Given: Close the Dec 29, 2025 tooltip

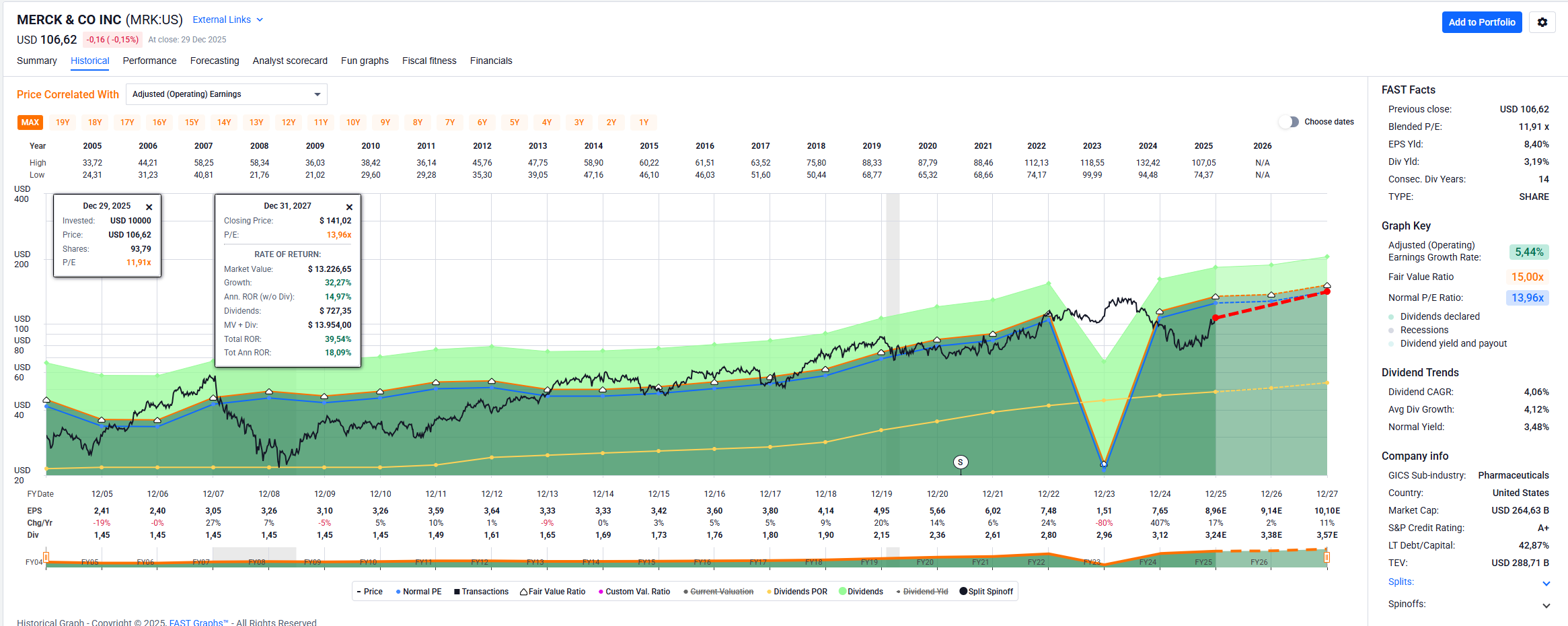Looking at the screenshot, I should (149, 207).
